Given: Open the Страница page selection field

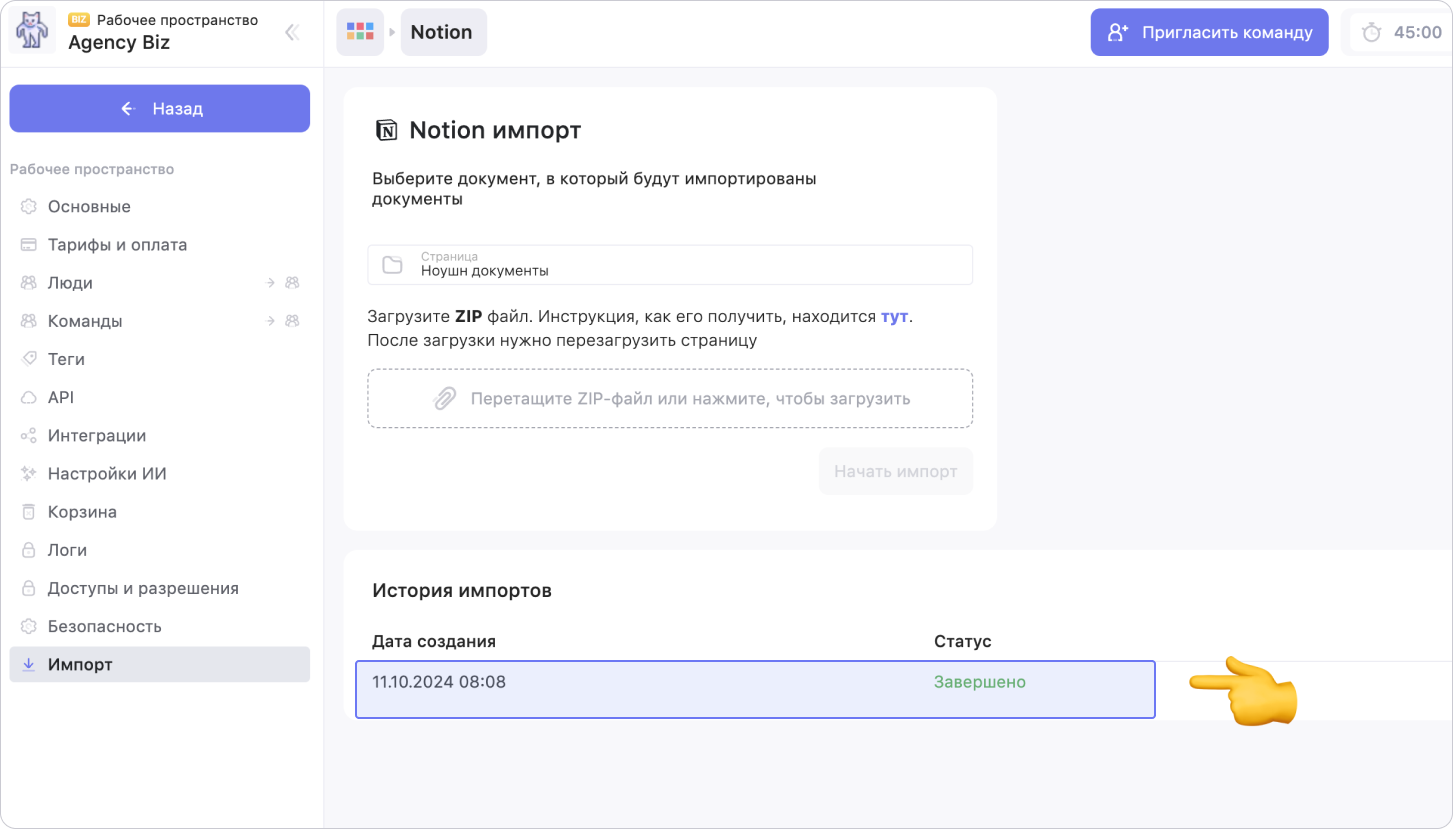Looking at the screenshot, I should click(670, 265).
